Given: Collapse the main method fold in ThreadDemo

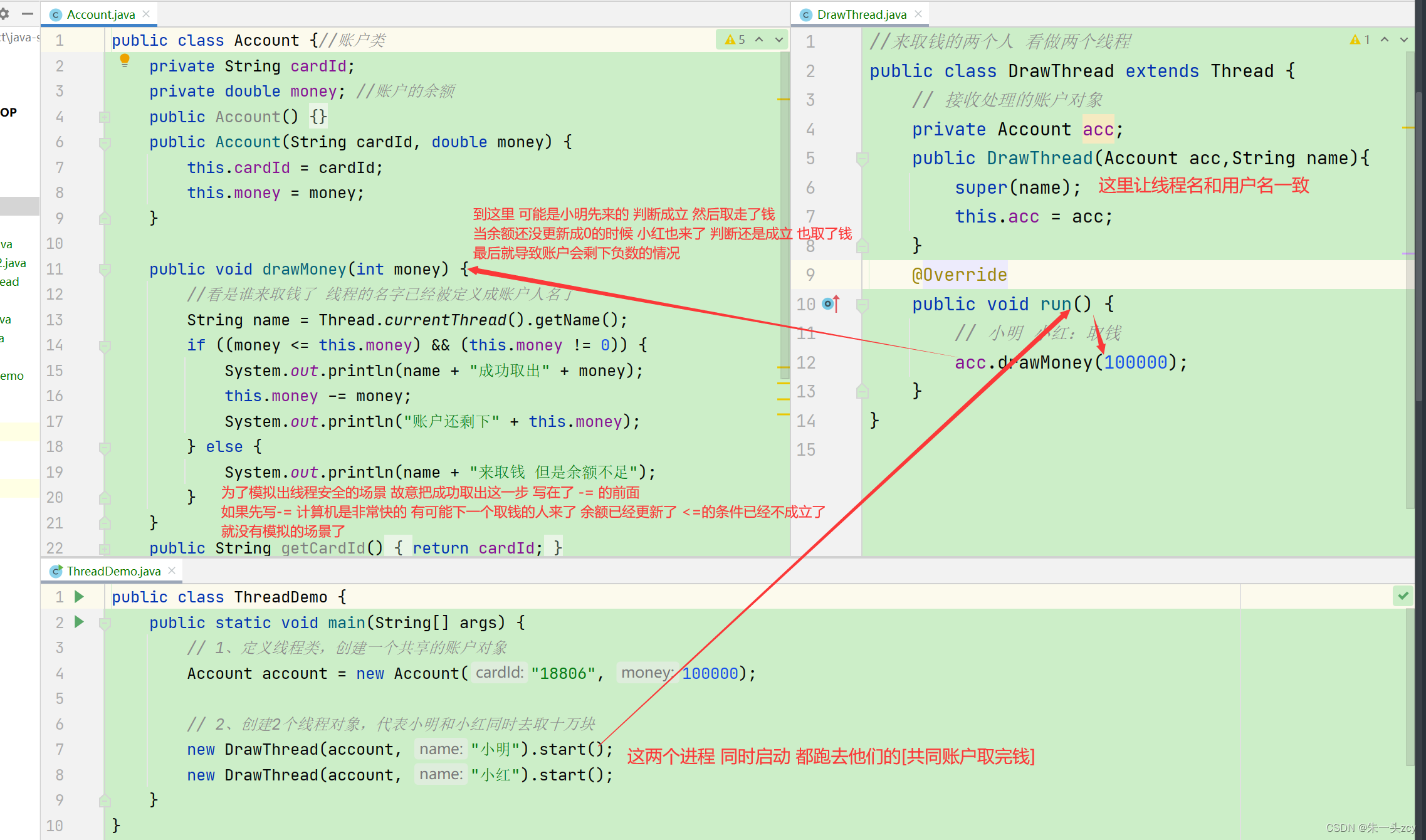Looking at the screenshot, I should point(105,624).
